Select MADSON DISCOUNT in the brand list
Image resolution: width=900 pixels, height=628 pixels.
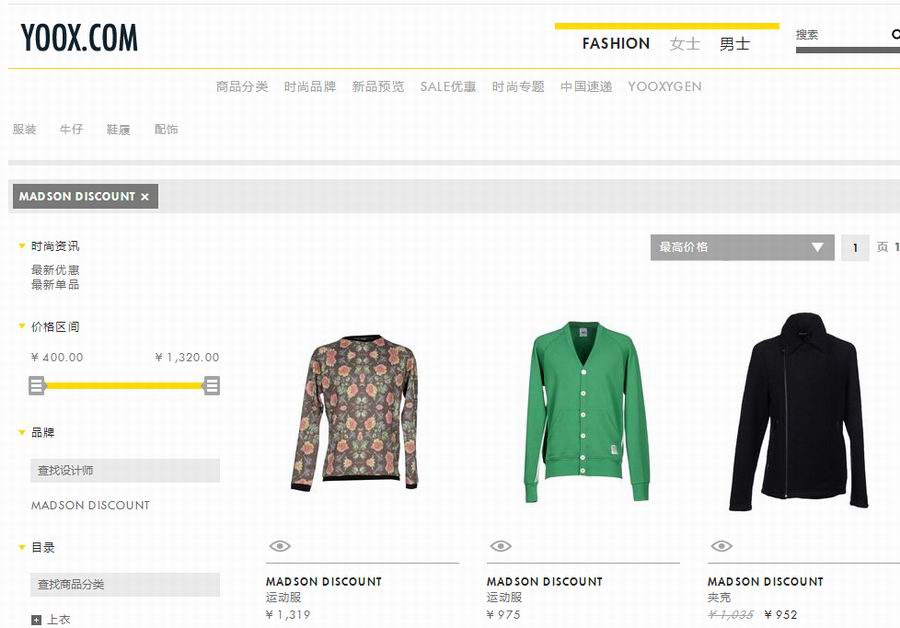pyautogui.click(x=90, y=505)
